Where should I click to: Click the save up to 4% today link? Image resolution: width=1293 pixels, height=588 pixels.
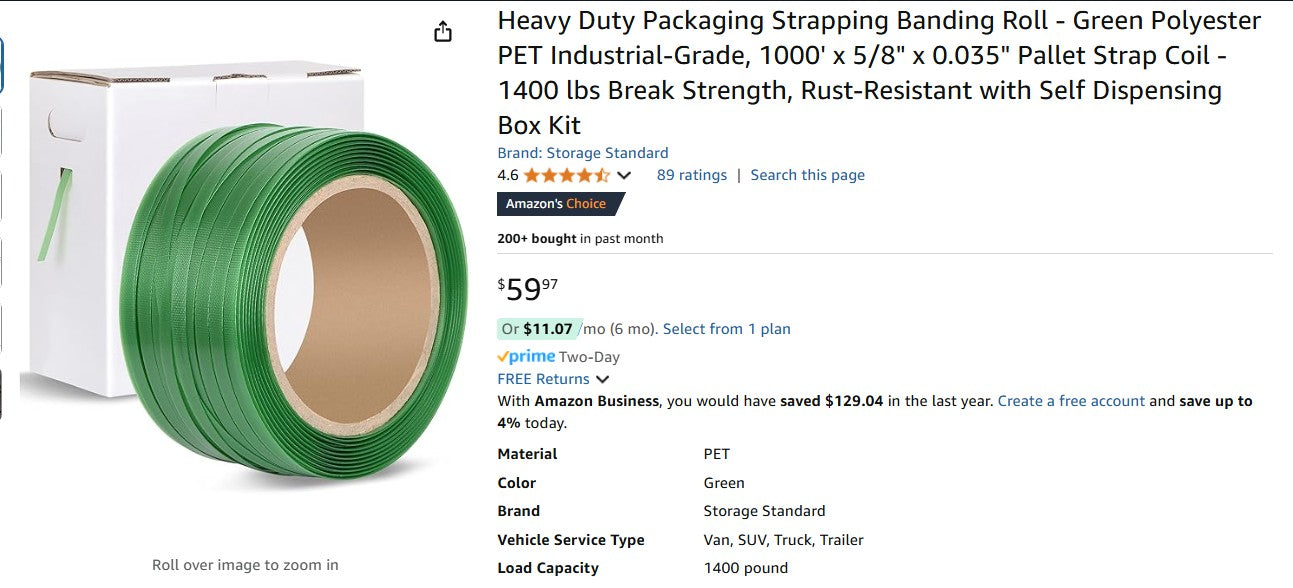pyautogui.click(x=1215, y=401)
